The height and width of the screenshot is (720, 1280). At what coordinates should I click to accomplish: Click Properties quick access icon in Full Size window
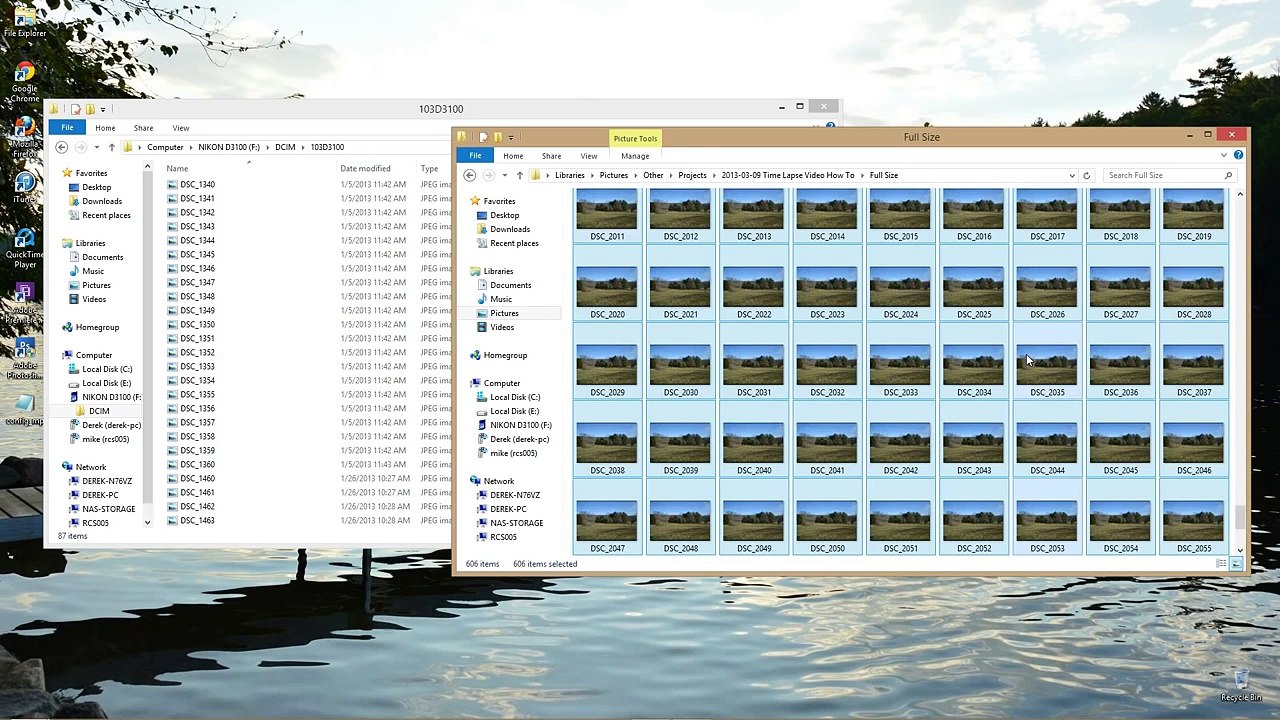[x=483, y=137]
